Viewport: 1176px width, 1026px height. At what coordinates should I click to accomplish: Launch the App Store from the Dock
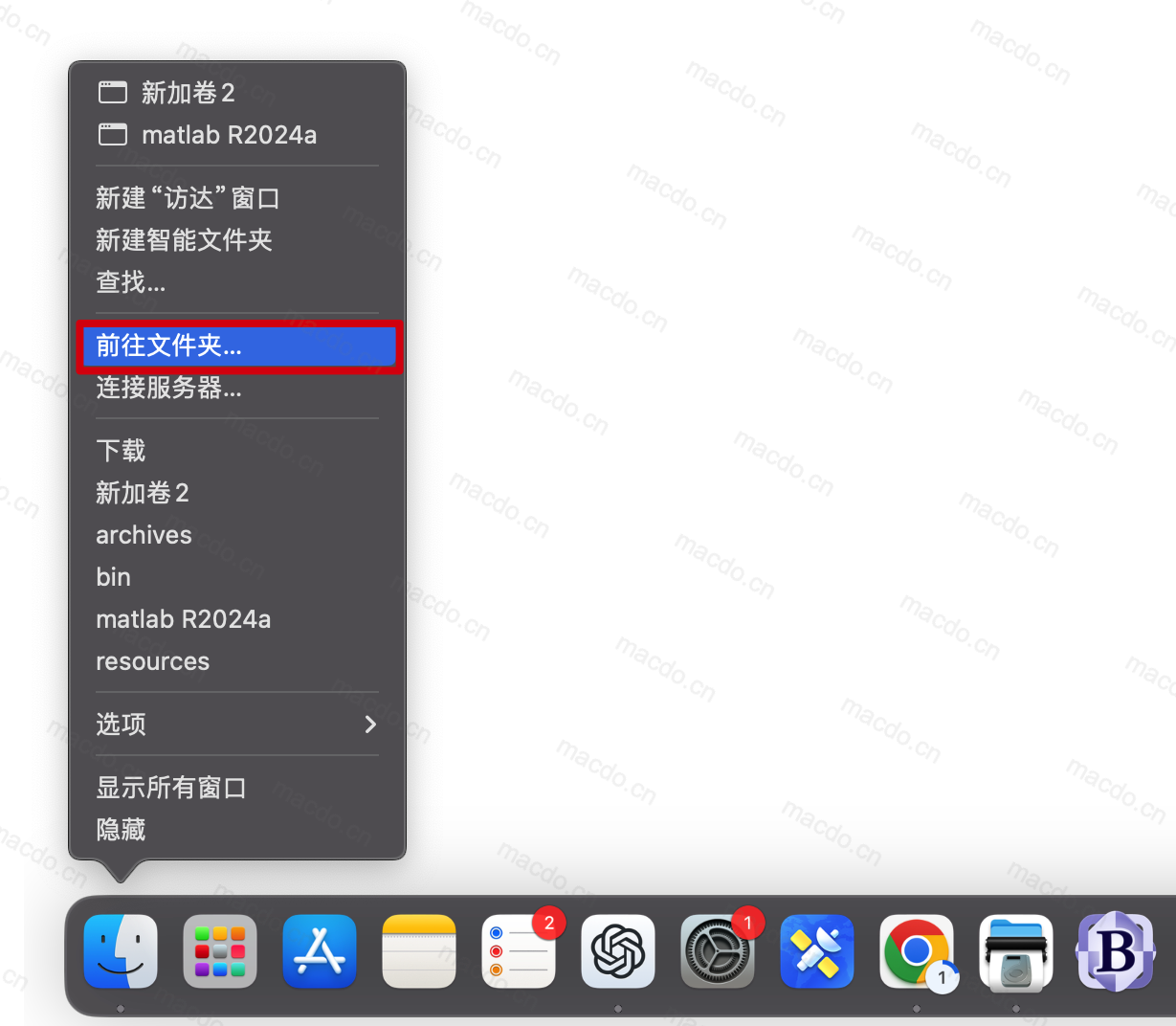(320, 950)
